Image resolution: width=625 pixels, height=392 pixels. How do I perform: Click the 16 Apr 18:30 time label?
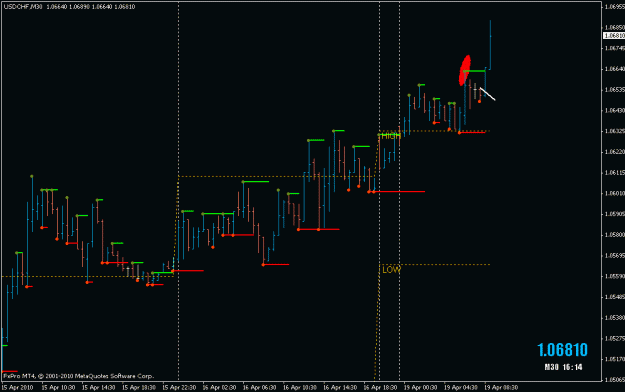(x=380, y=388)
